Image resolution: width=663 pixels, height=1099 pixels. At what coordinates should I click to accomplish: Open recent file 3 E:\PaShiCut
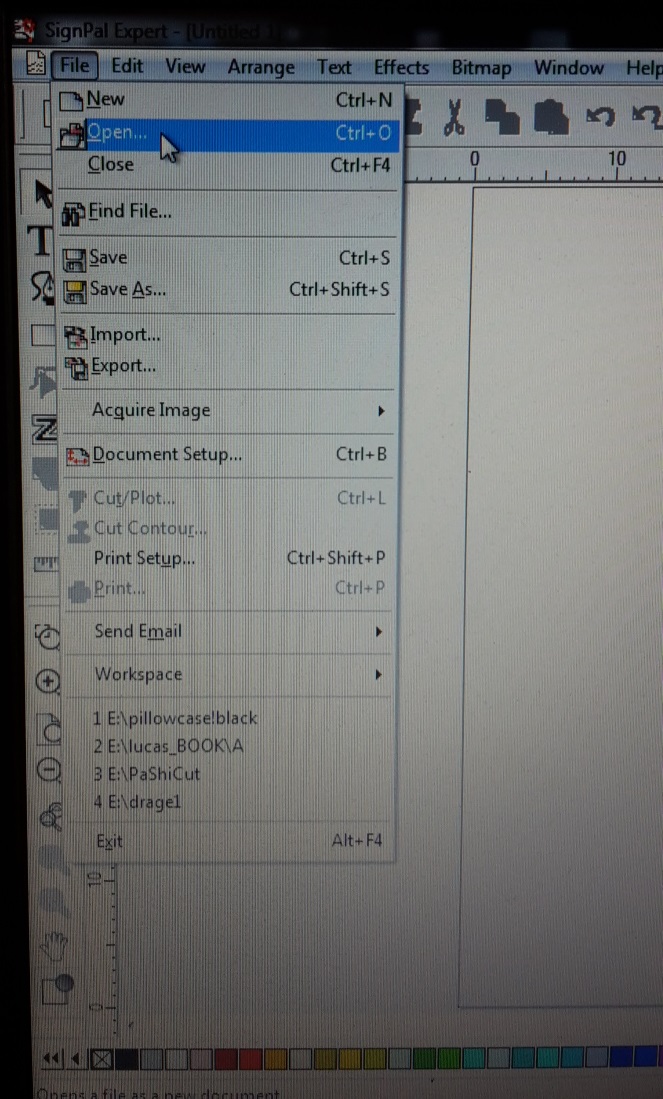[147, 775]
